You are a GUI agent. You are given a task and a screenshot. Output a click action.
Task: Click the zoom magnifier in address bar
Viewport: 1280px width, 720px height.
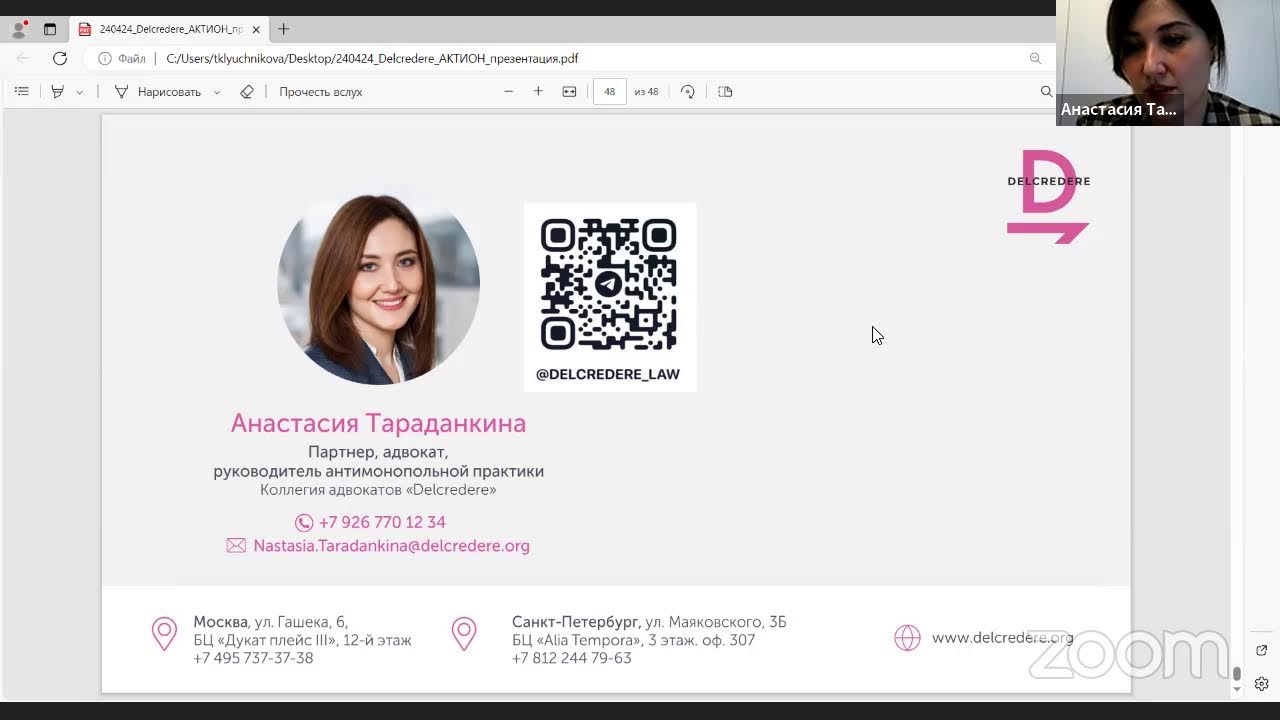[1035, 58]
